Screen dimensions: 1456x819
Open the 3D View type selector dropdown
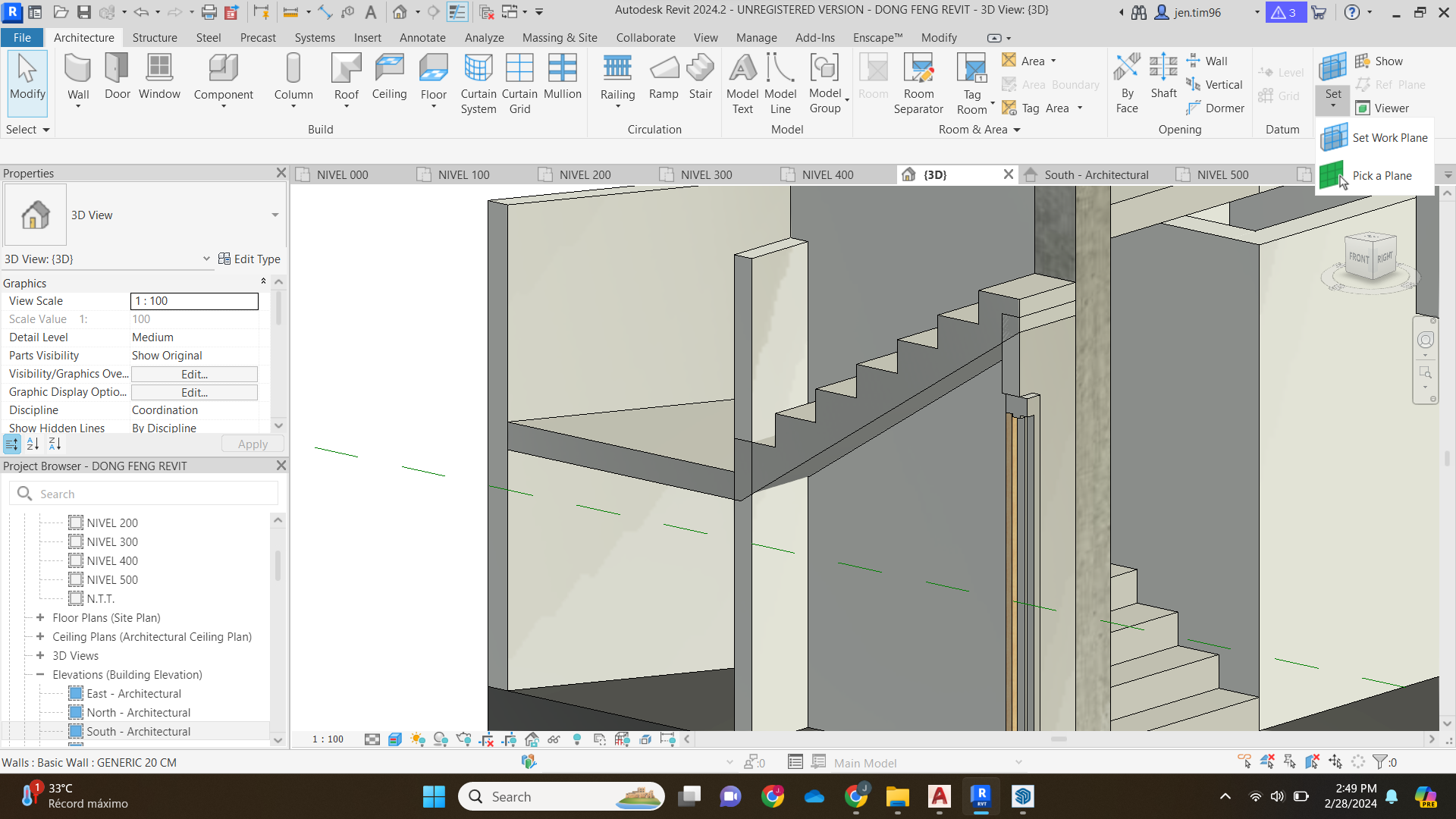coord(206,259)
